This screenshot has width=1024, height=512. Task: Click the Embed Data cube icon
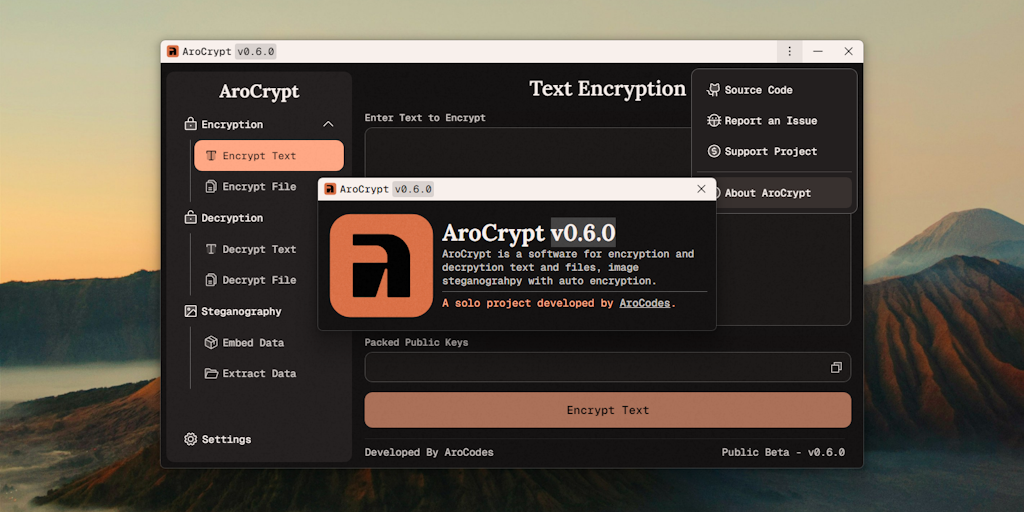click(x=211, y=343)
